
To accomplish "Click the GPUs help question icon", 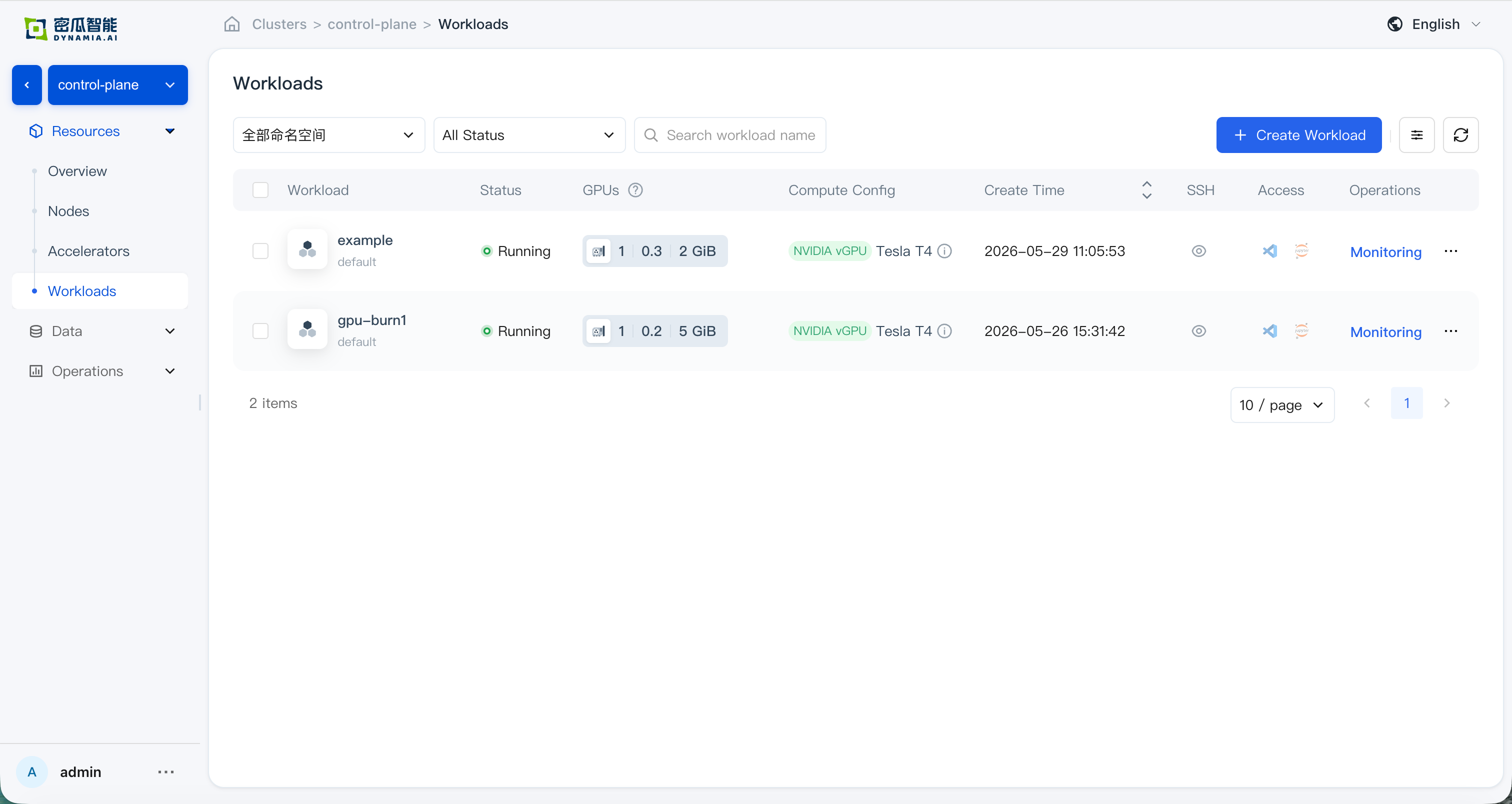I will (x=635, y=190).
